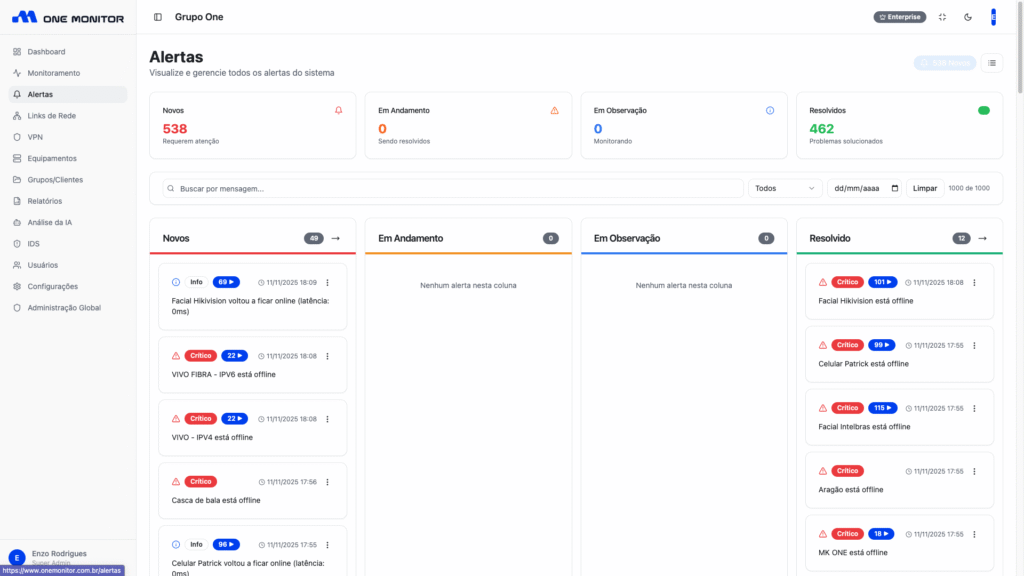Toggle dark mode with the moon icon
Screen dimensions: 1024x576
(968, 17)
